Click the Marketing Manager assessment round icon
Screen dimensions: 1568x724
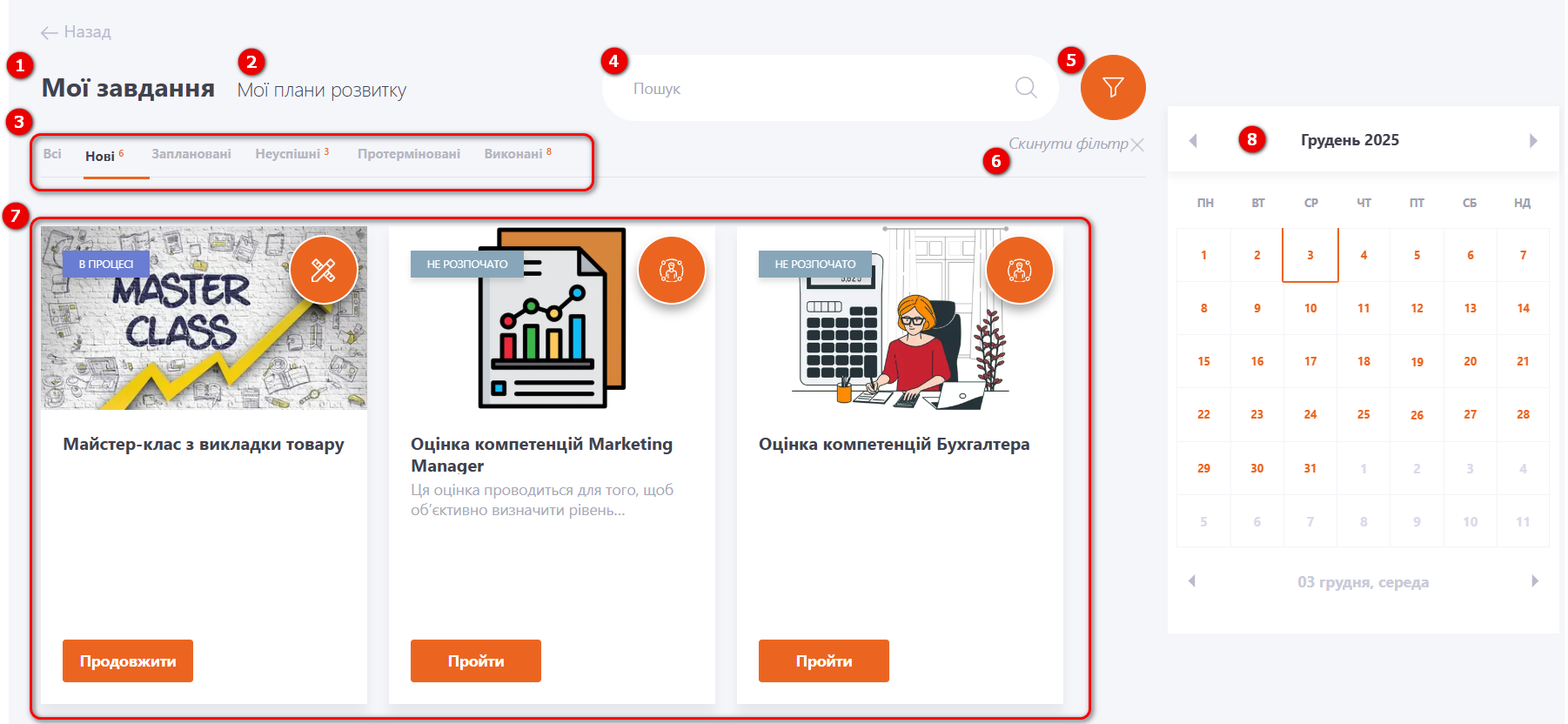671,271
